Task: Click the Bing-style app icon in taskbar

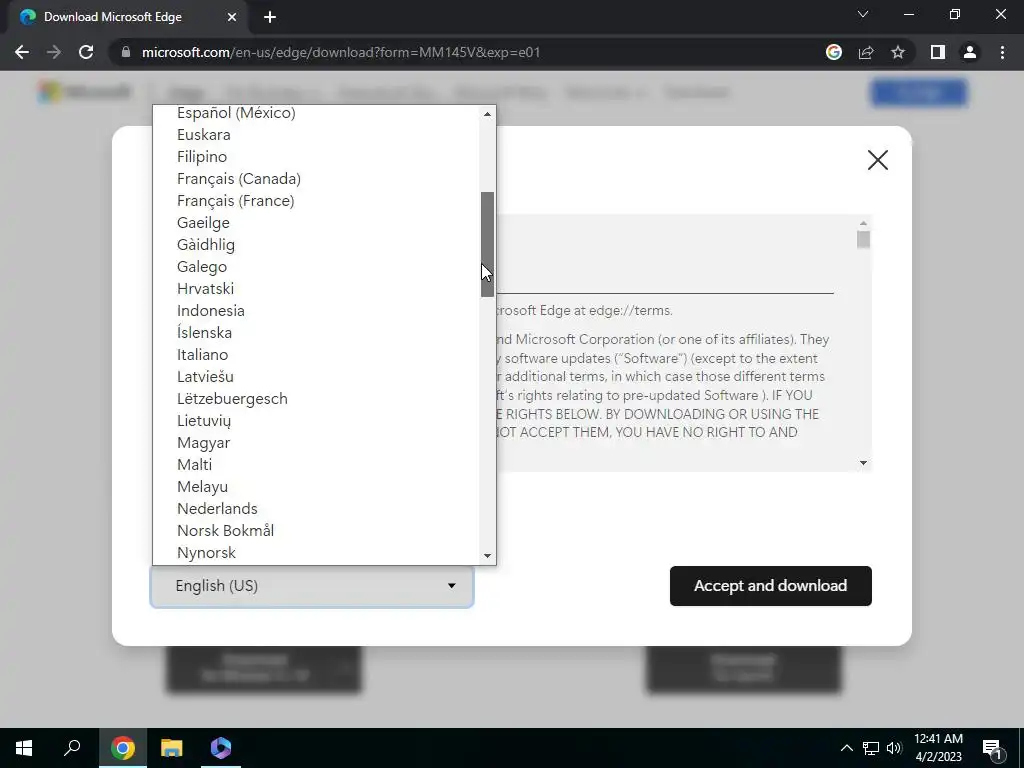Action: [x=221, y=748]
